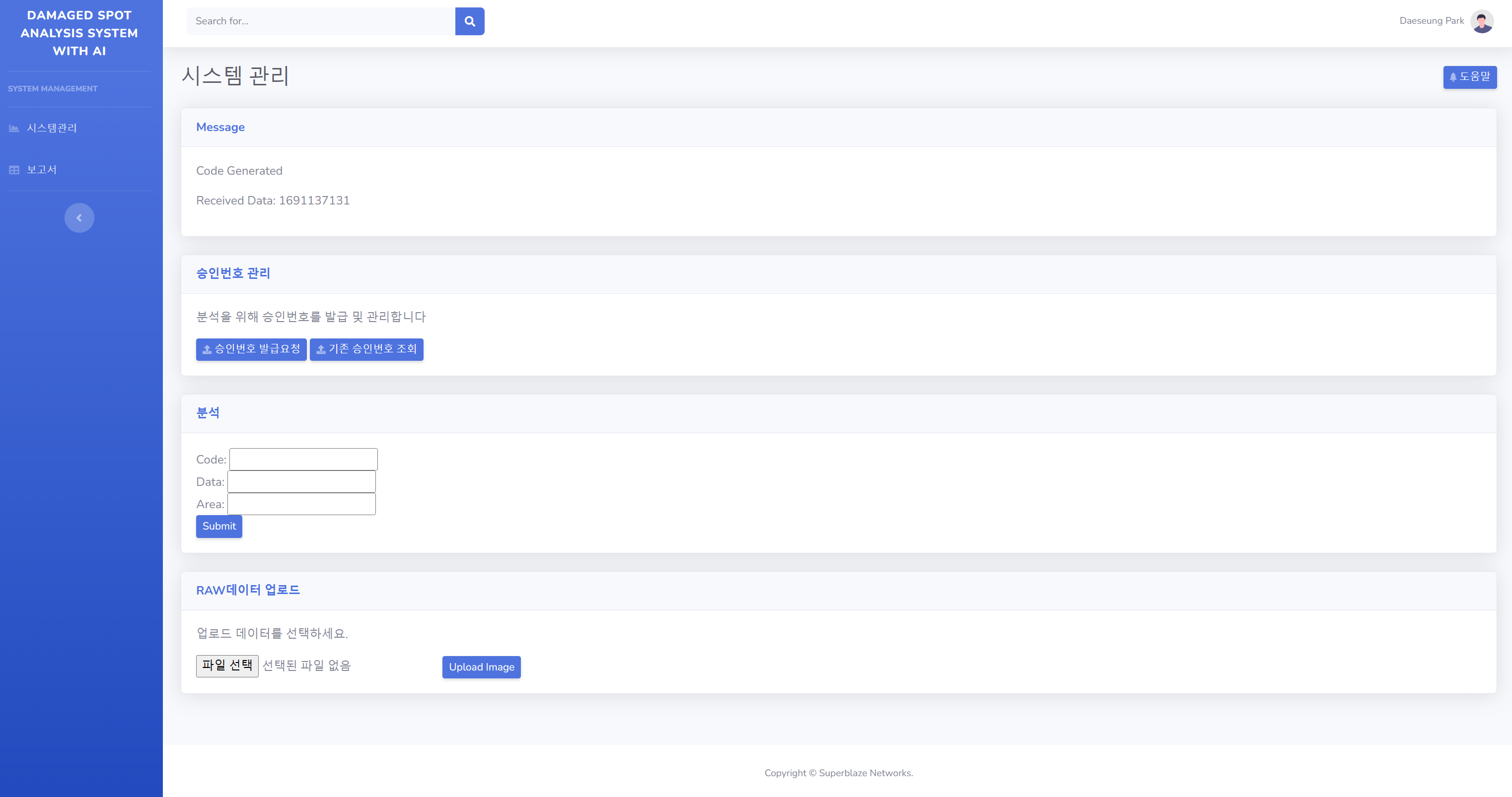
Task: Click the 파일 선택 file picker button
Action: (x=227, y=665)
